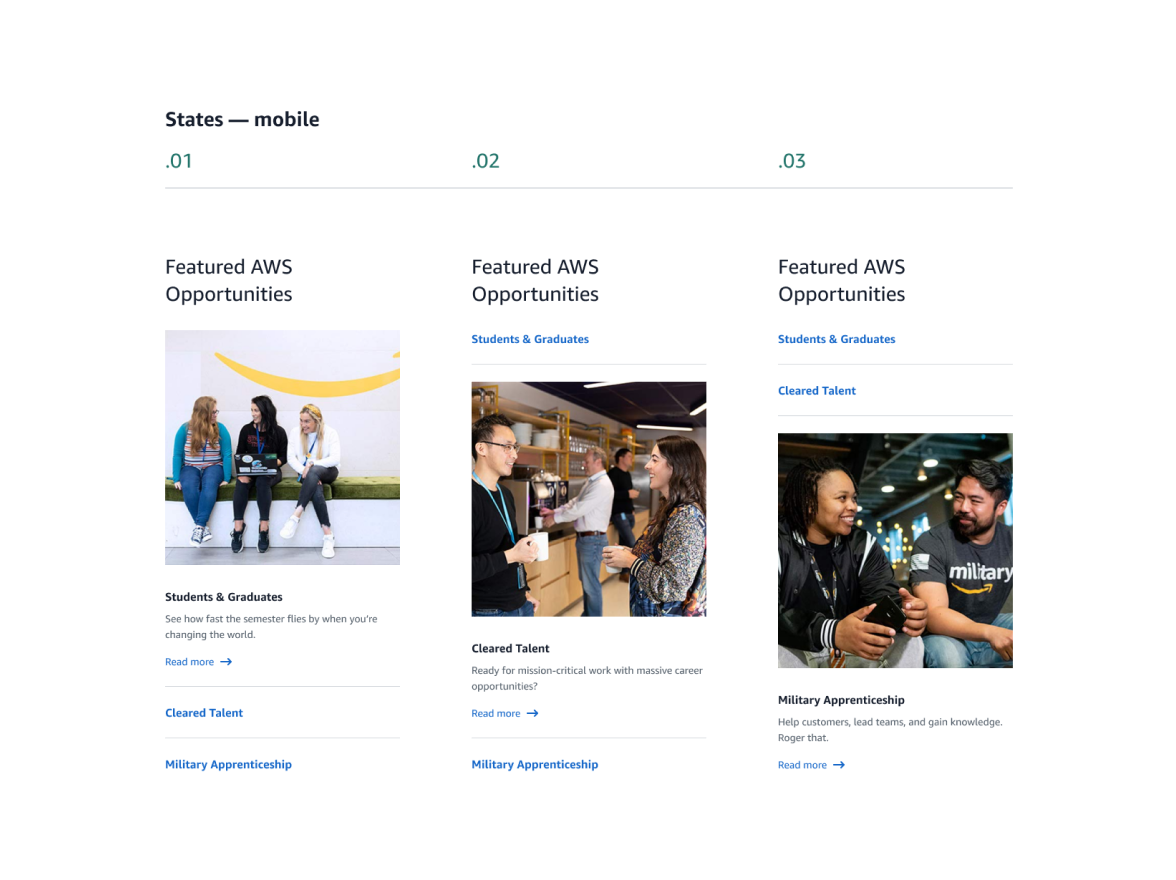Click the Featured AWS Opportunities heading in .01 column
The width and height of the screenshot is (1176, 880).
(x=229, y=281)
